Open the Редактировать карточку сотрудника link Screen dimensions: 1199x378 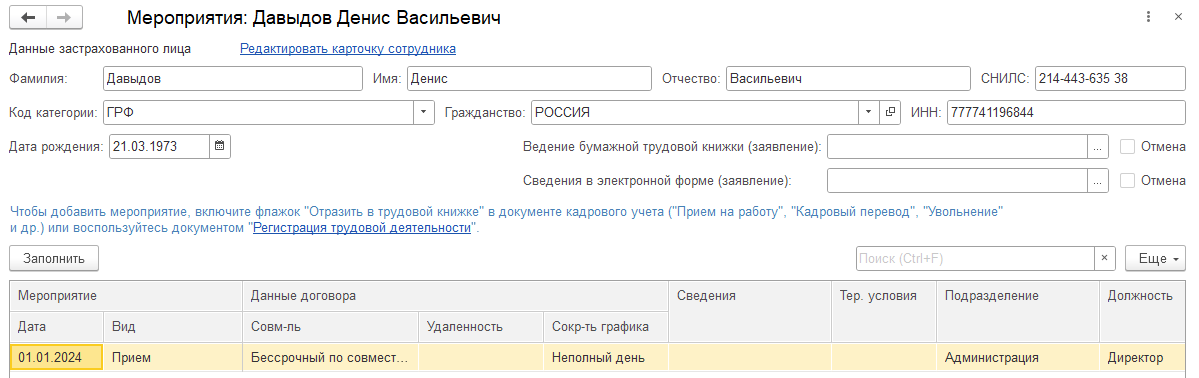(x=348, y=48)
